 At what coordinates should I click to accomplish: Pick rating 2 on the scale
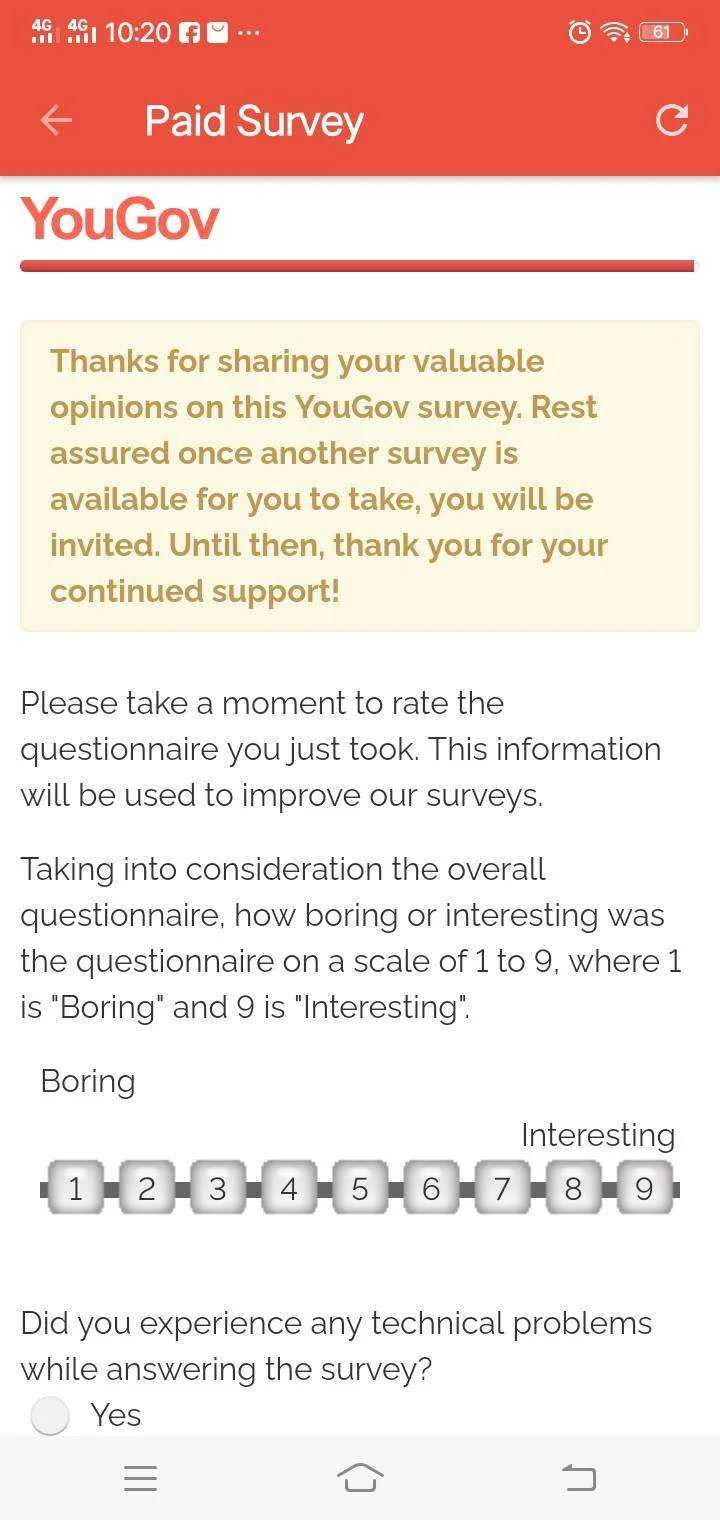(x=146, y=1188)
